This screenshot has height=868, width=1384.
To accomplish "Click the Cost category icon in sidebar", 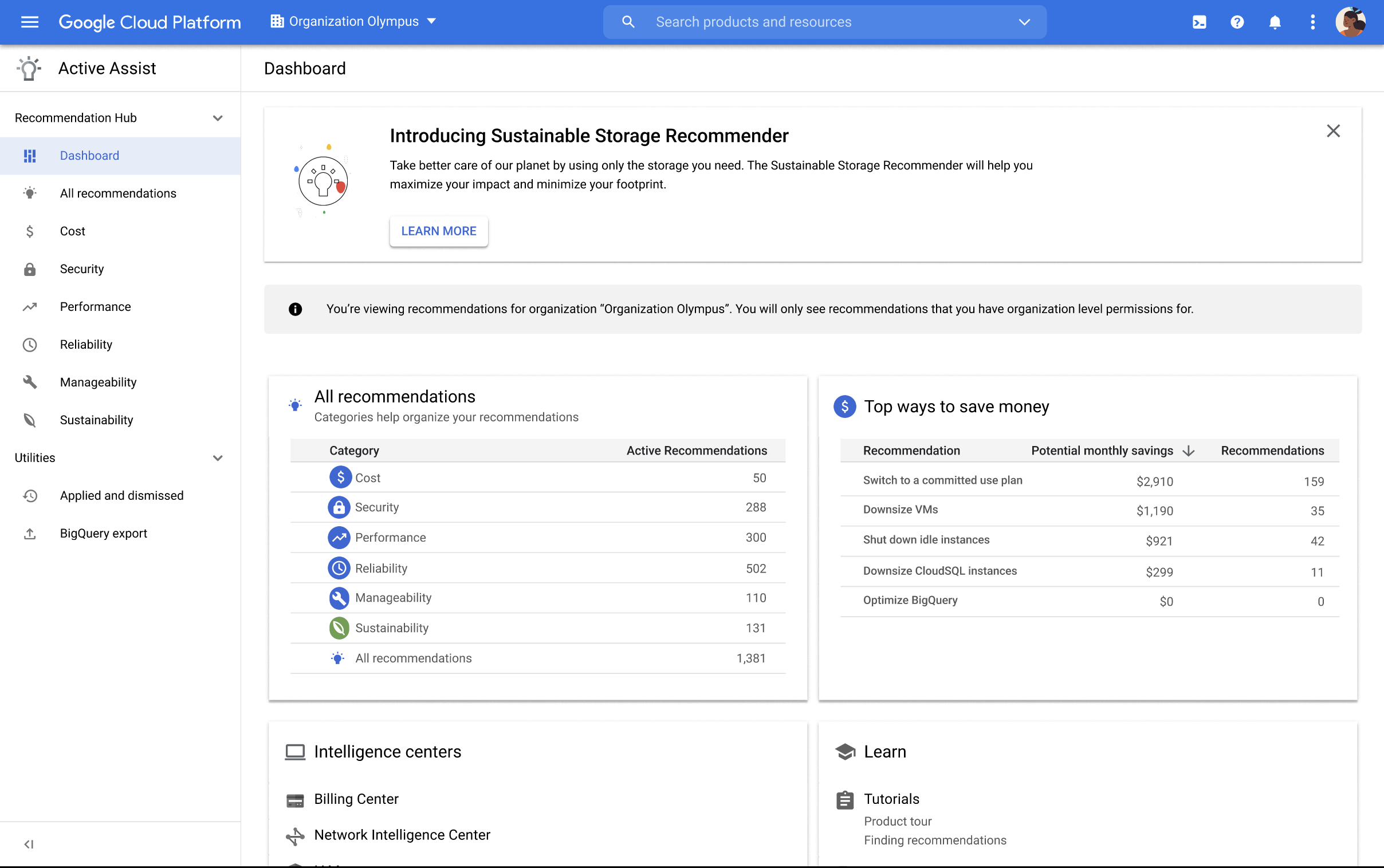I will pyautogui.click(x=29, y=231).
